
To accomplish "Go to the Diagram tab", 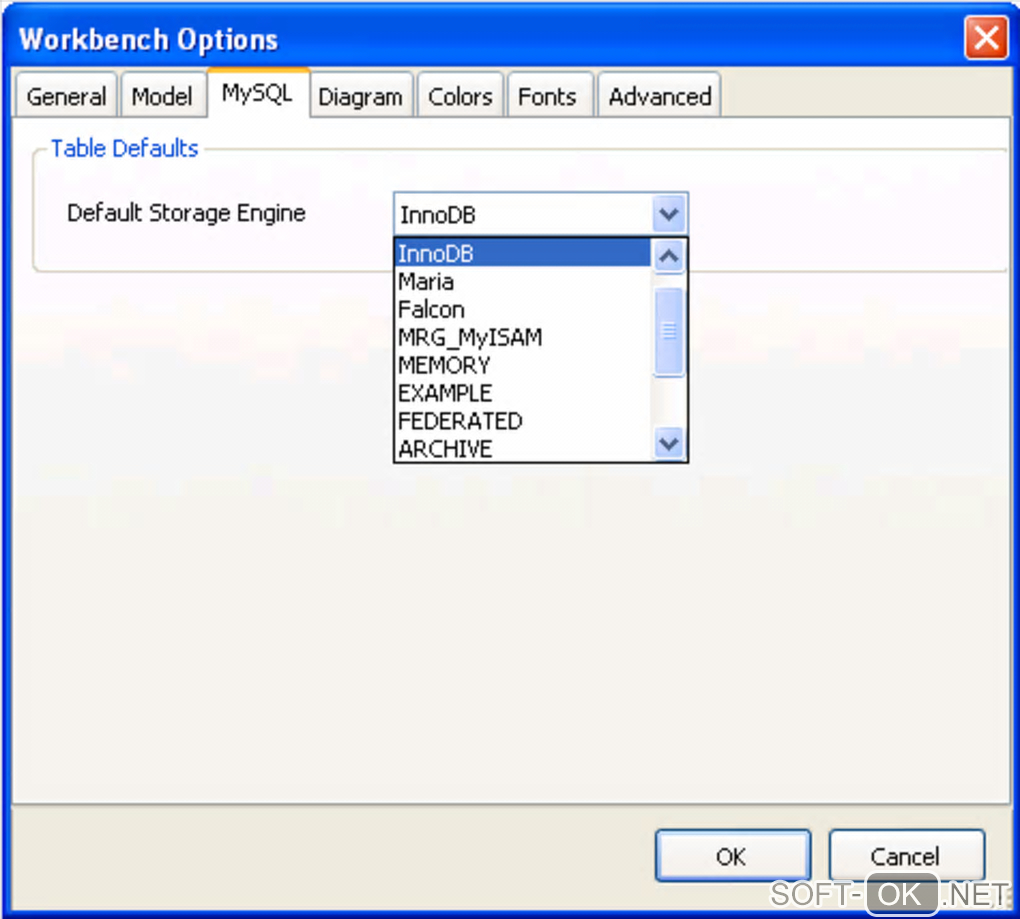I will click(360, 96).
